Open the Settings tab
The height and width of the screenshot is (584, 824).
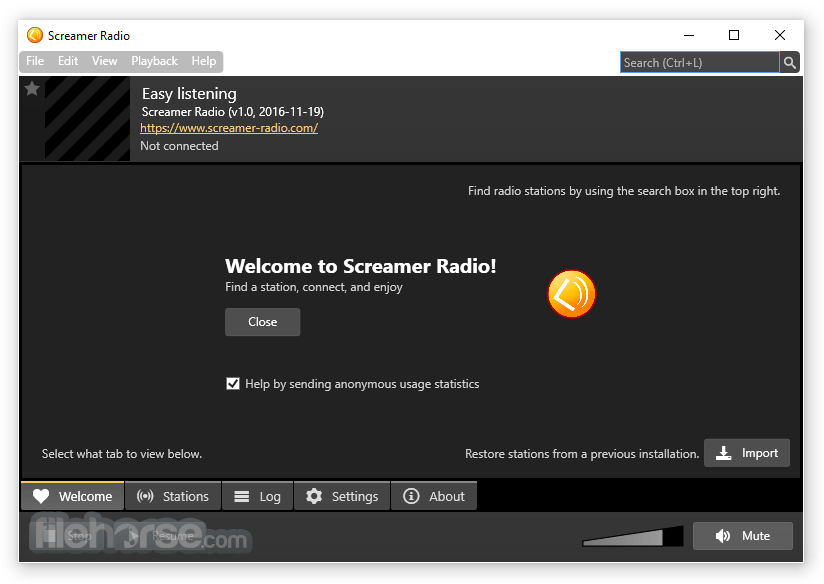click(342, 496)
